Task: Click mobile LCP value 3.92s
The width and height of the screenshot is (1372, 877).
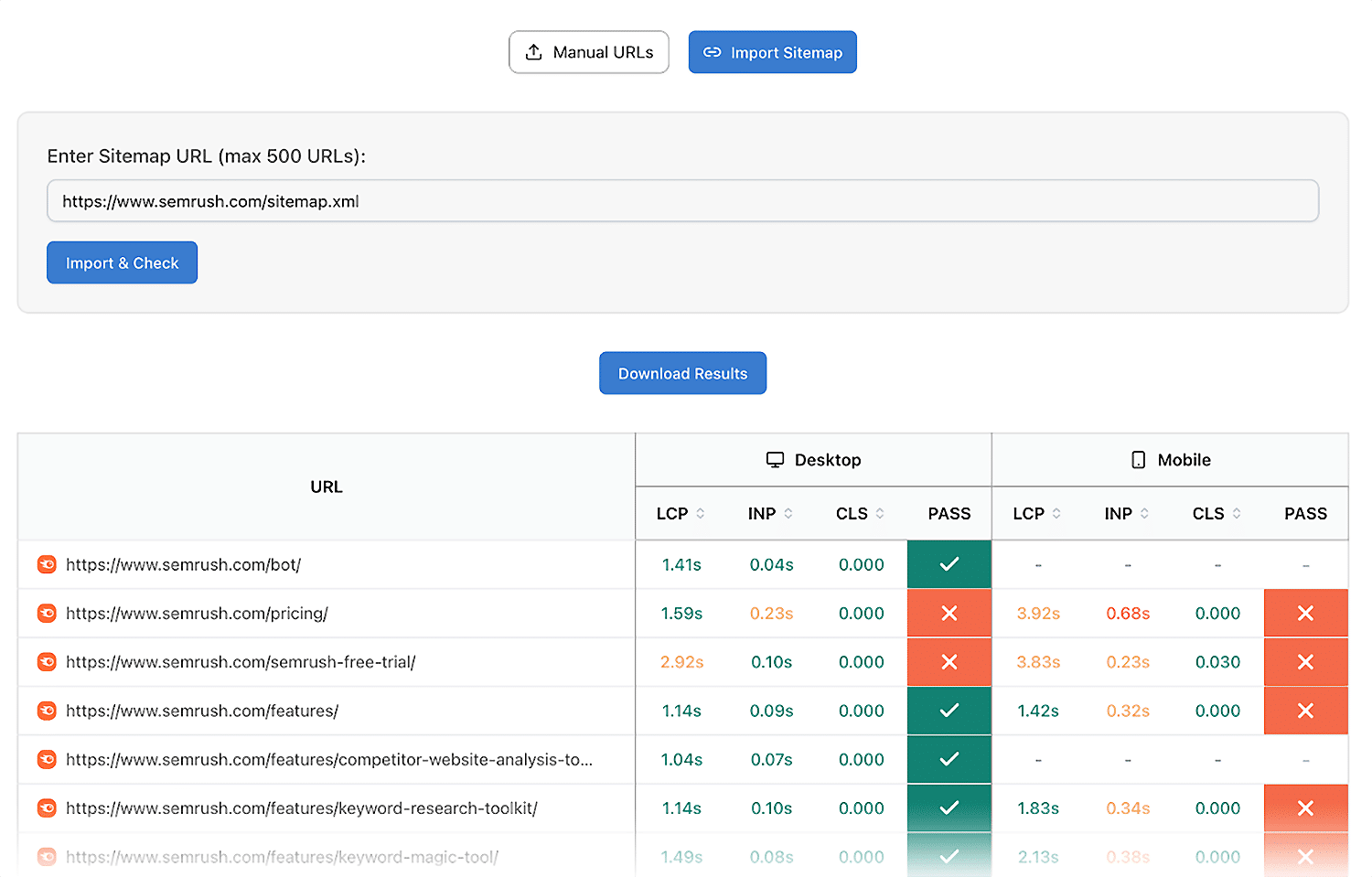Action: pyautogui.click(x=1038, y=613)
